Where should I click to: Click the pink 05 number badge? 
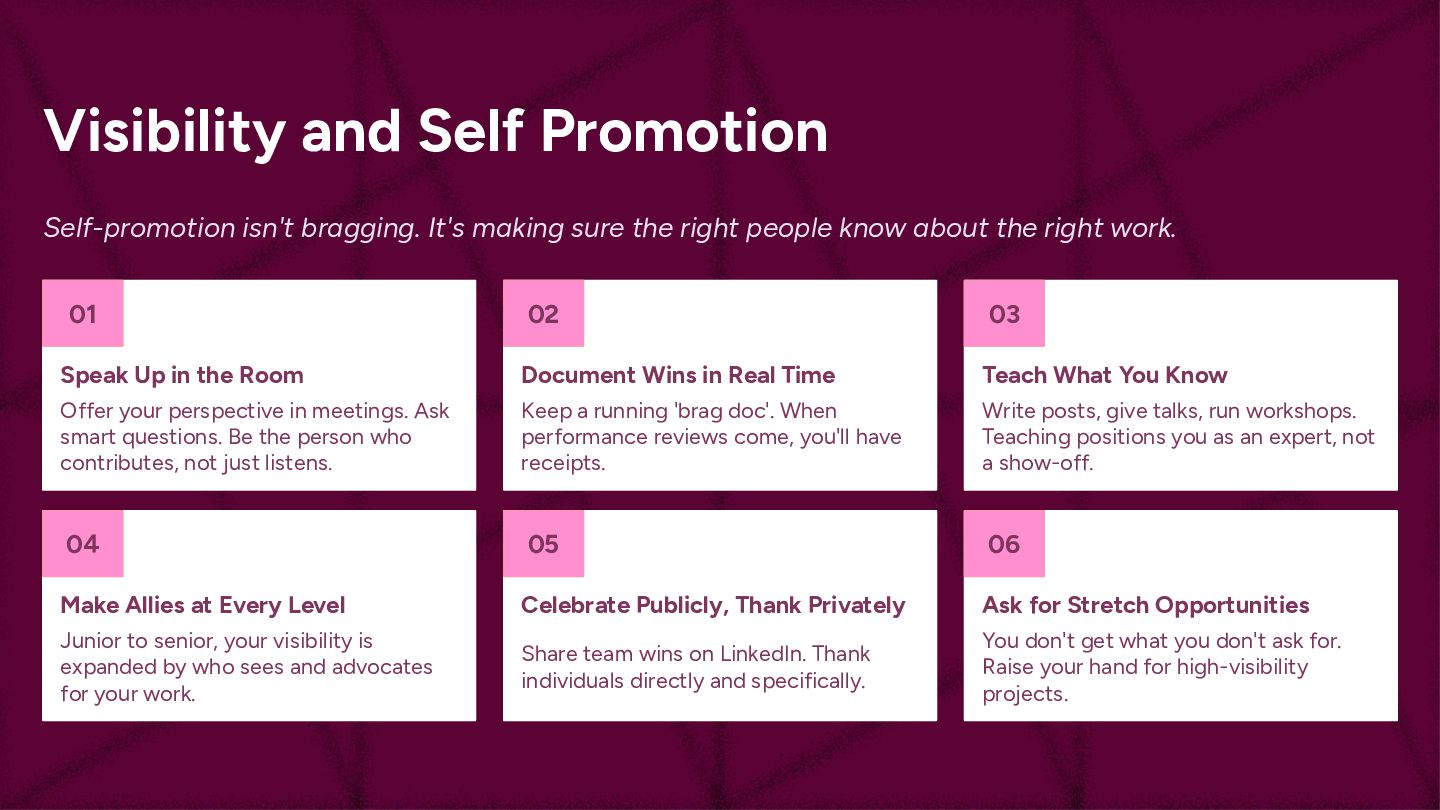(x=543, y=544)
